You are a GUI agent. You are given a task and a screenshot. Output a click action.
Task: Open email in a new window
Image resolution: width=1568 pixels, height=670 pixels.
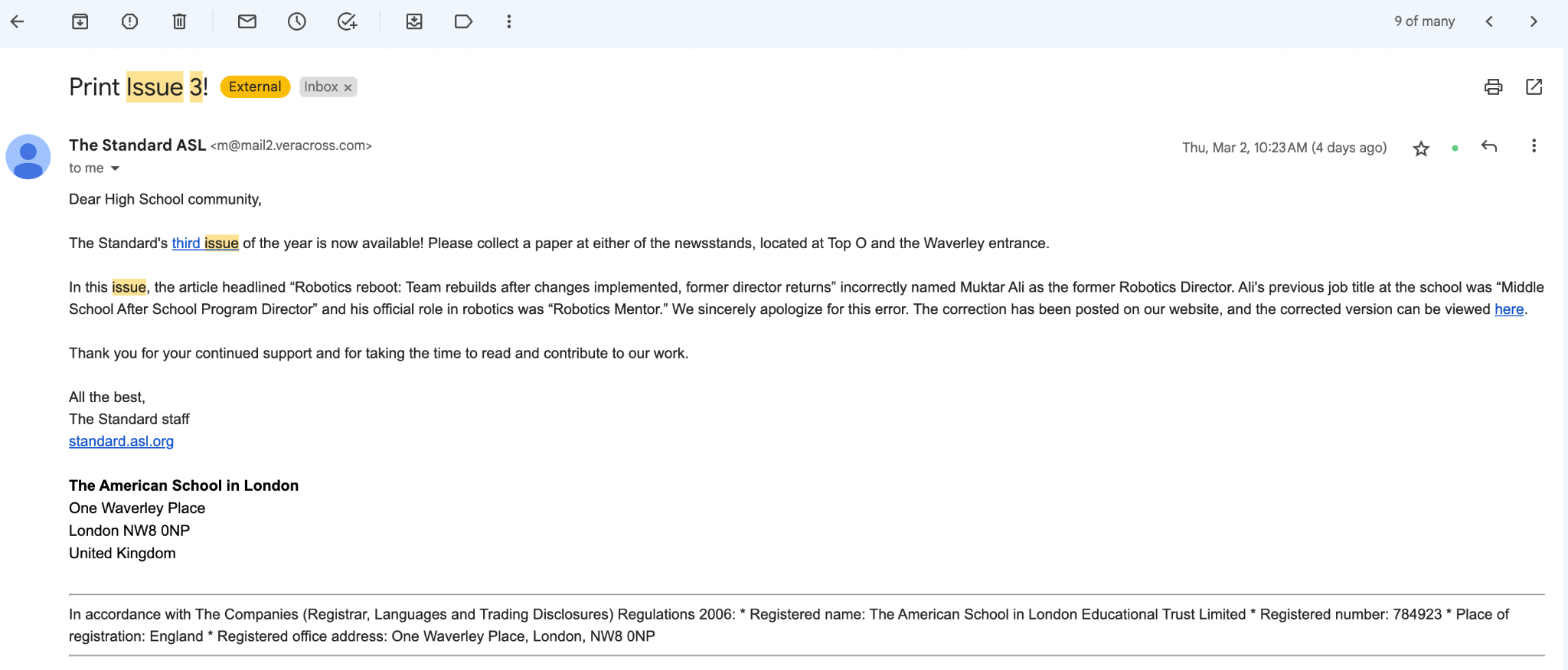pos(1534,87)
